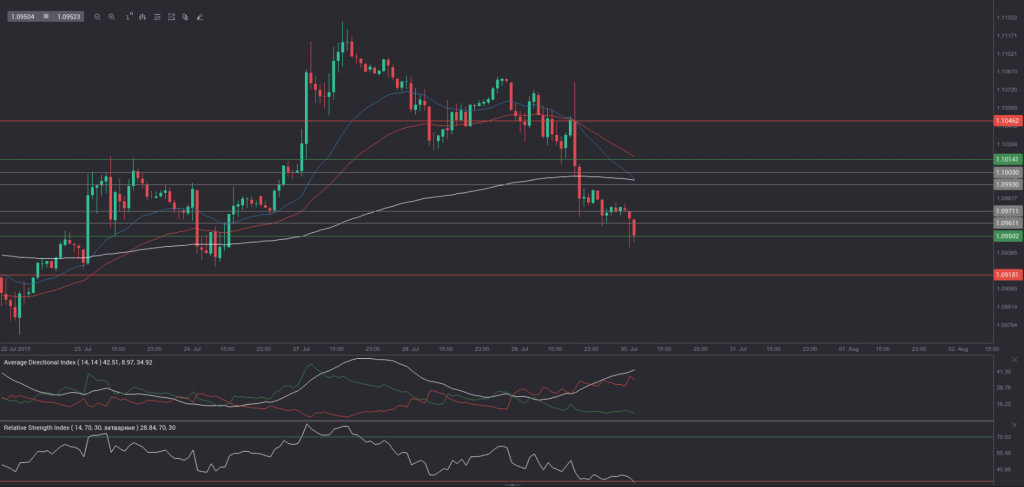
Task: Select the green 1.10141 price level tag
Action: [x=1007, y=159]
